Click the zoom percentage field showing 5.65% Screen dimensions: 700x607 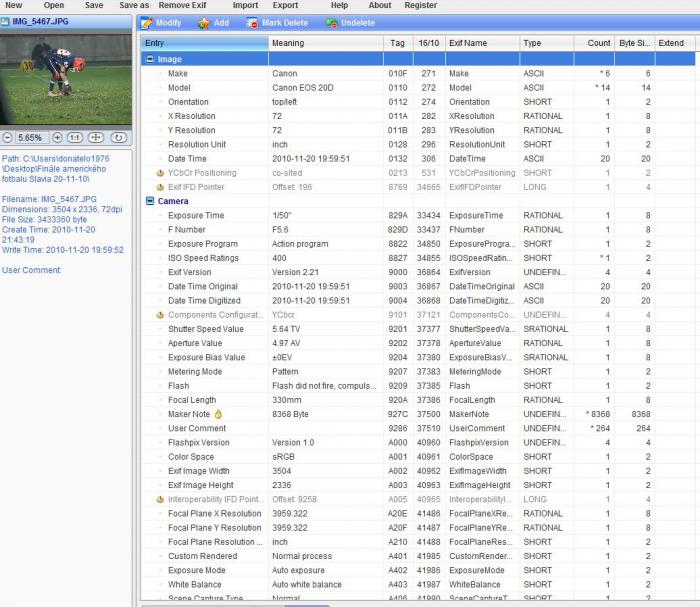click(x=32, y=138)
